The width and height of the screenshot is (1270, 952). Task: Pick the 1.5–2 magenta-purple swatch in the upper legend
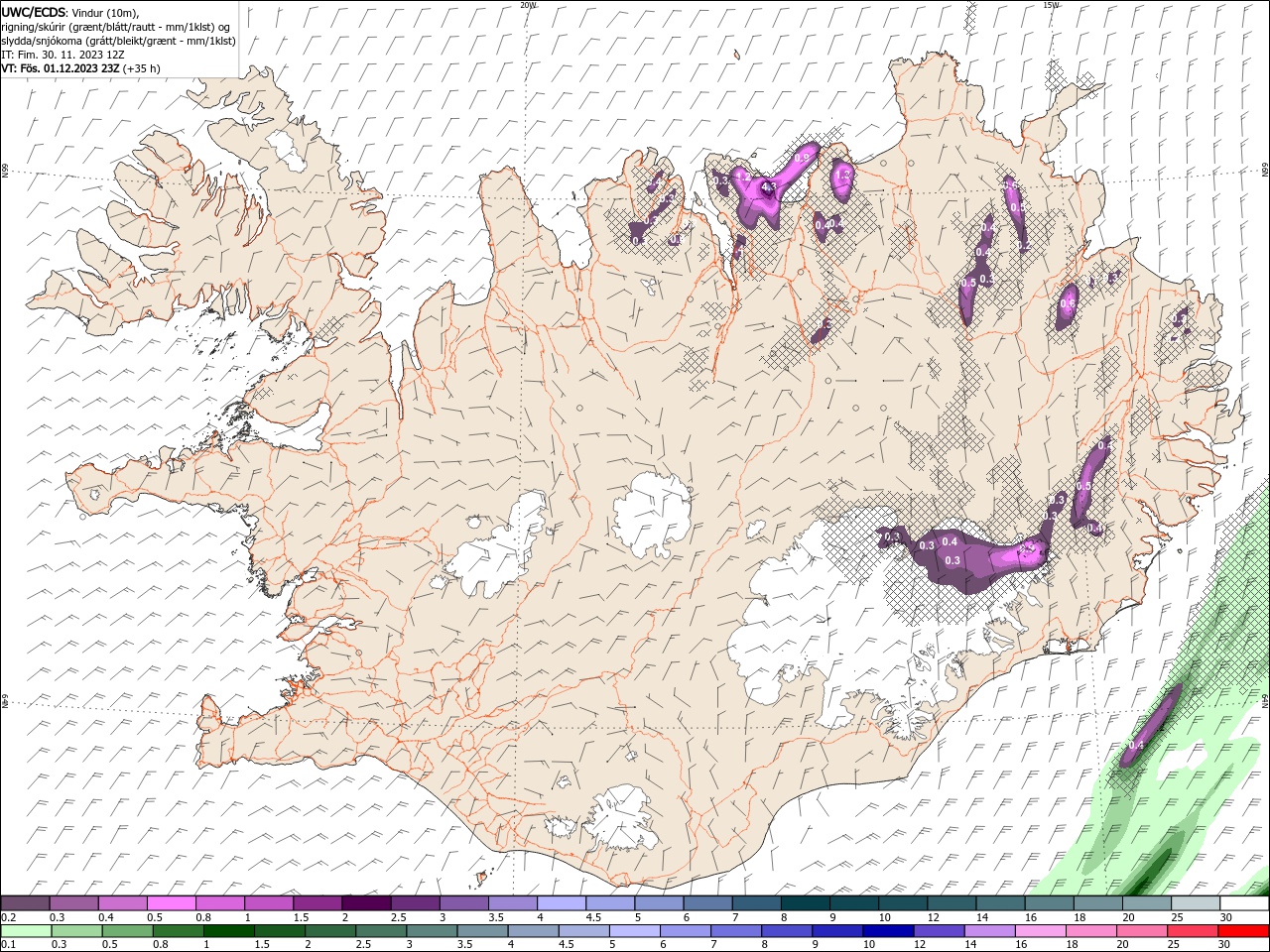pos(317,903)
